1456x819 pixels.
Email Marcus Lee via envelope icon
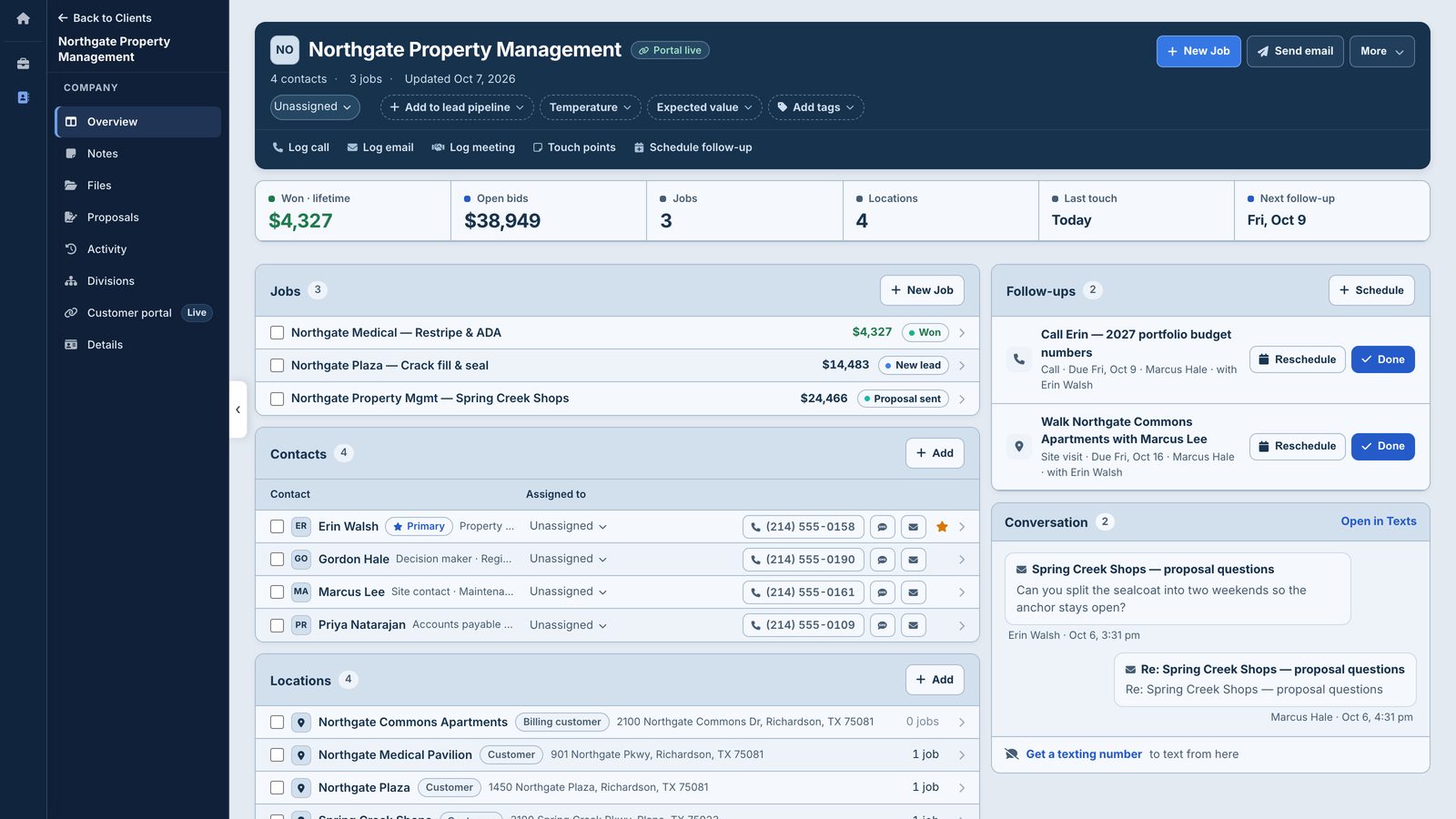[x=913, y=592]
